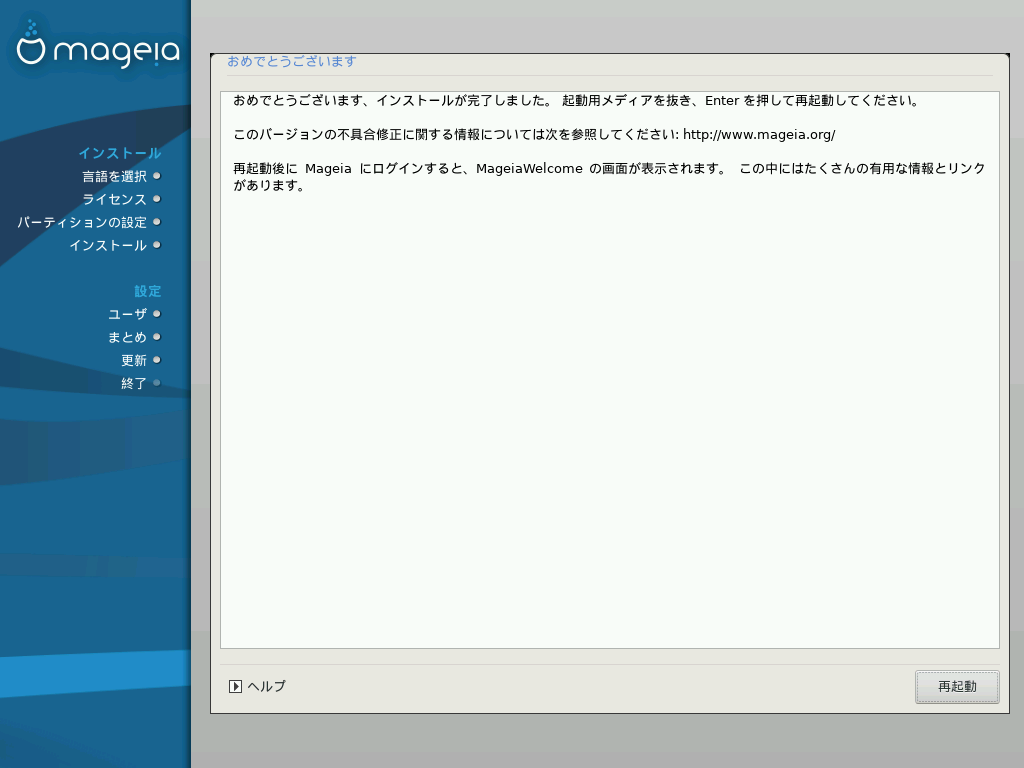Click the bullet next to ユーザ
This screenshot has height=768, width=1024.
(x=157, y=313)
